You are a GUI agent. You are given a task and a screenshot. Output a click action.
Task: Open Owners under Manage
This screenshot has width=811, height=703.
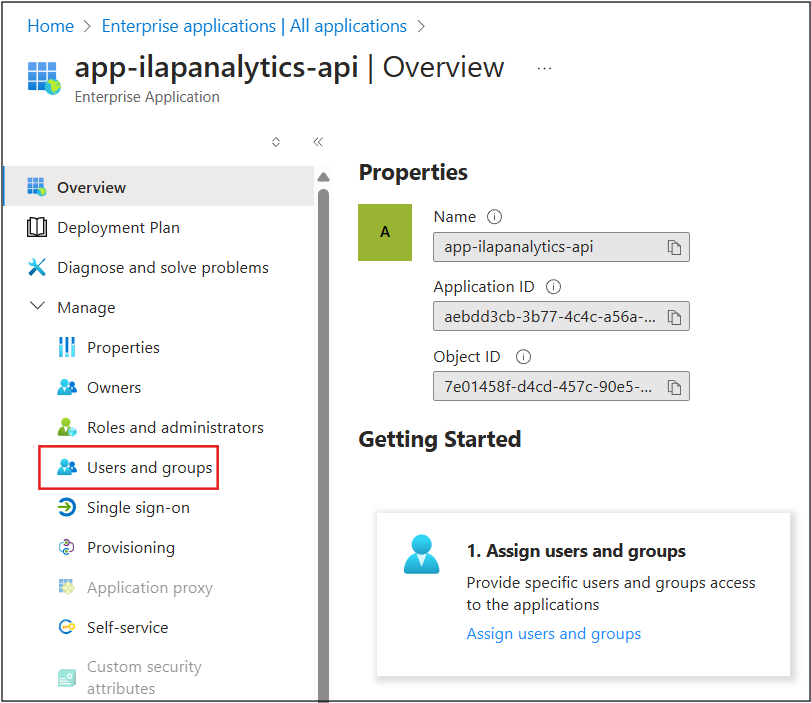point(114,387)
